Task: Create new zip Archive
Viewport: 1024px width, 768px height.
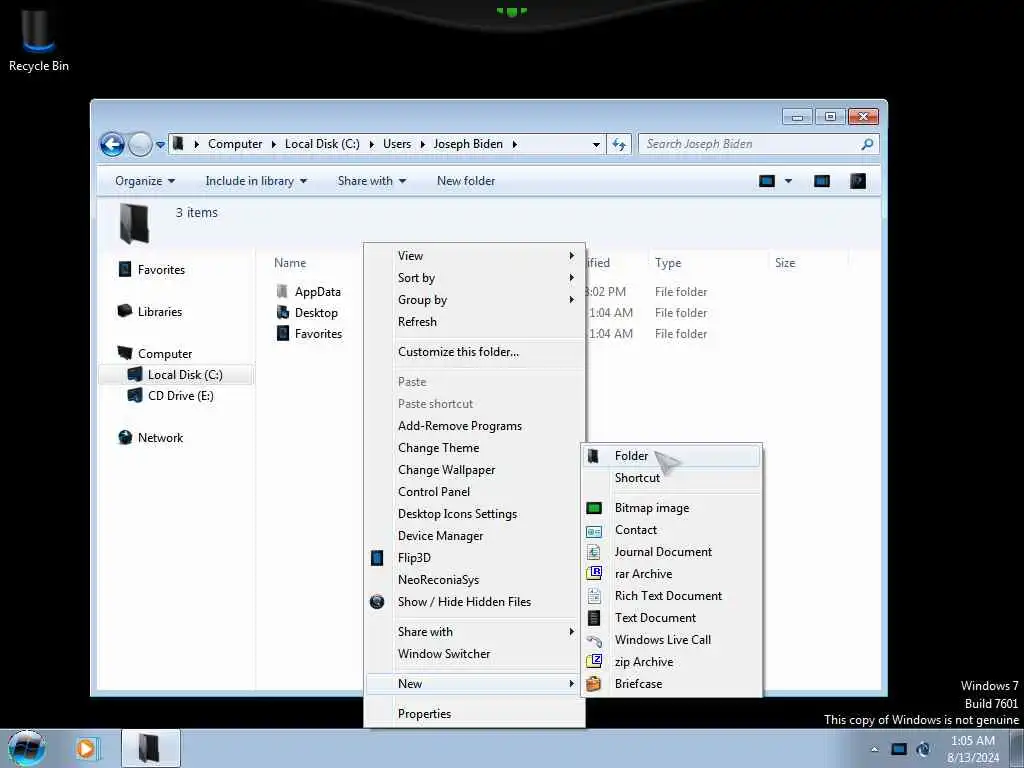Action: (671, 662)
